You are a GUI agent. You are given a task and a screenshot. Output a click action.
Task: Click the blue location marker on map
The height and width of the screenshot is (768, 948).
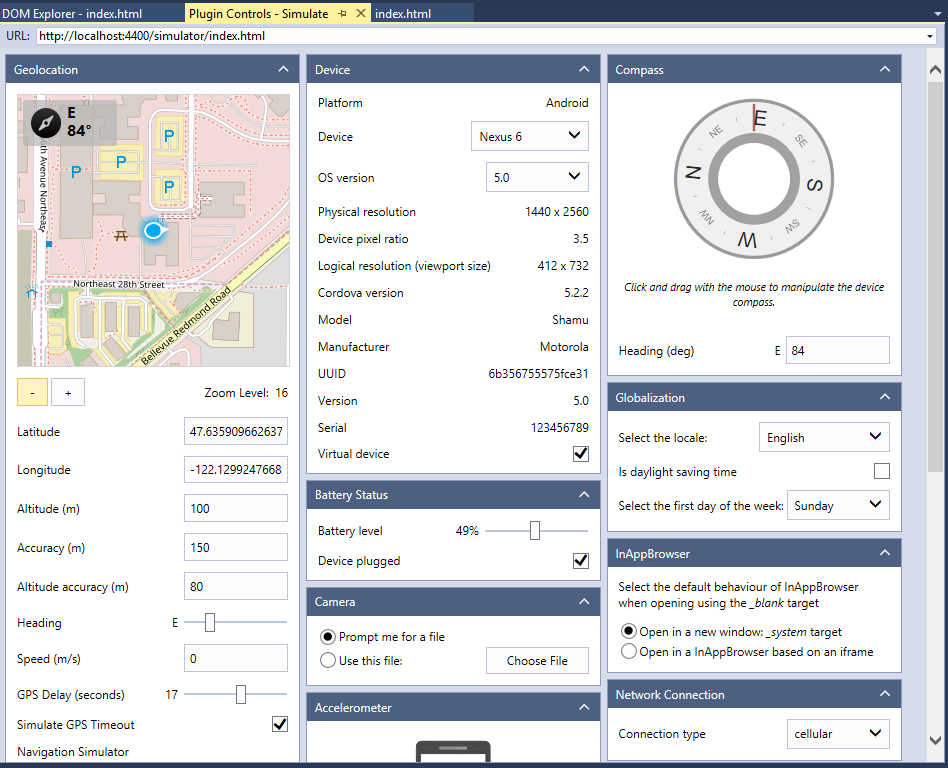[153, 231]
